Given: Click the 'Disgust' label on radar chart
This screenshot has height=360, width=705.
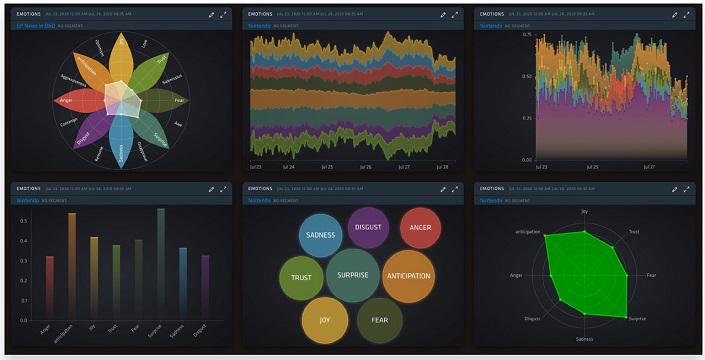Looking at the screenshot, I should 532,319.
